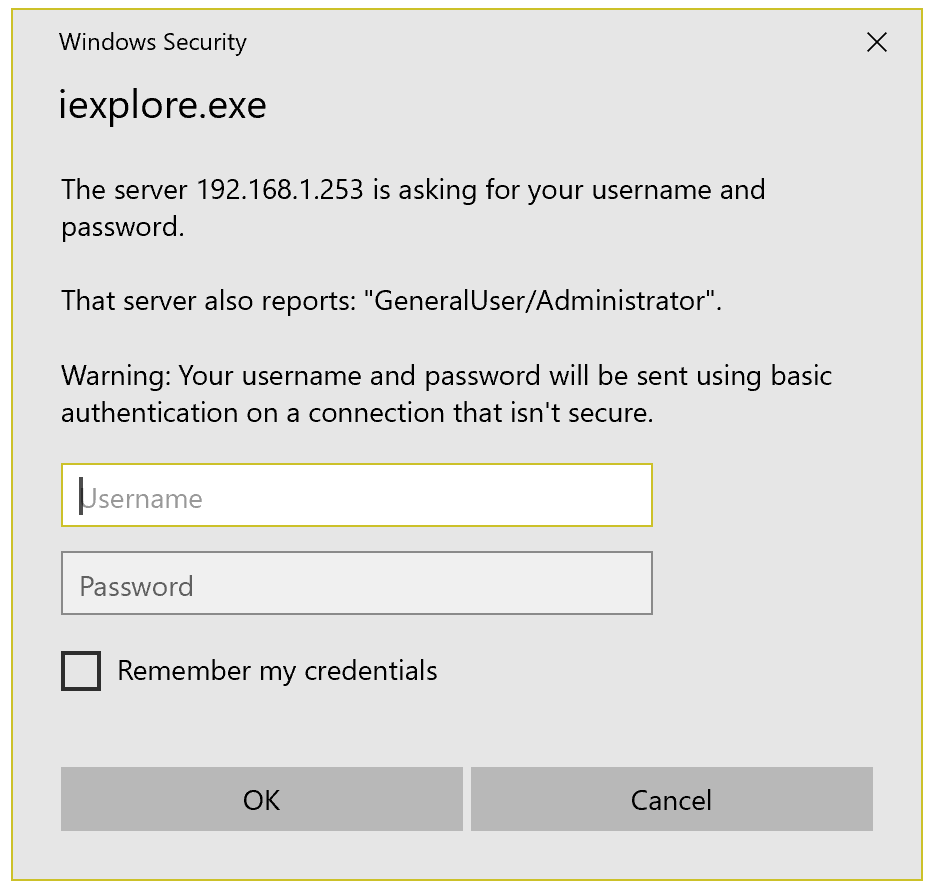Image resolution: width=928 pixels, height=881 pixels.
Task: Click the iexplore.exe heading
Action: (x=163, y=105)
